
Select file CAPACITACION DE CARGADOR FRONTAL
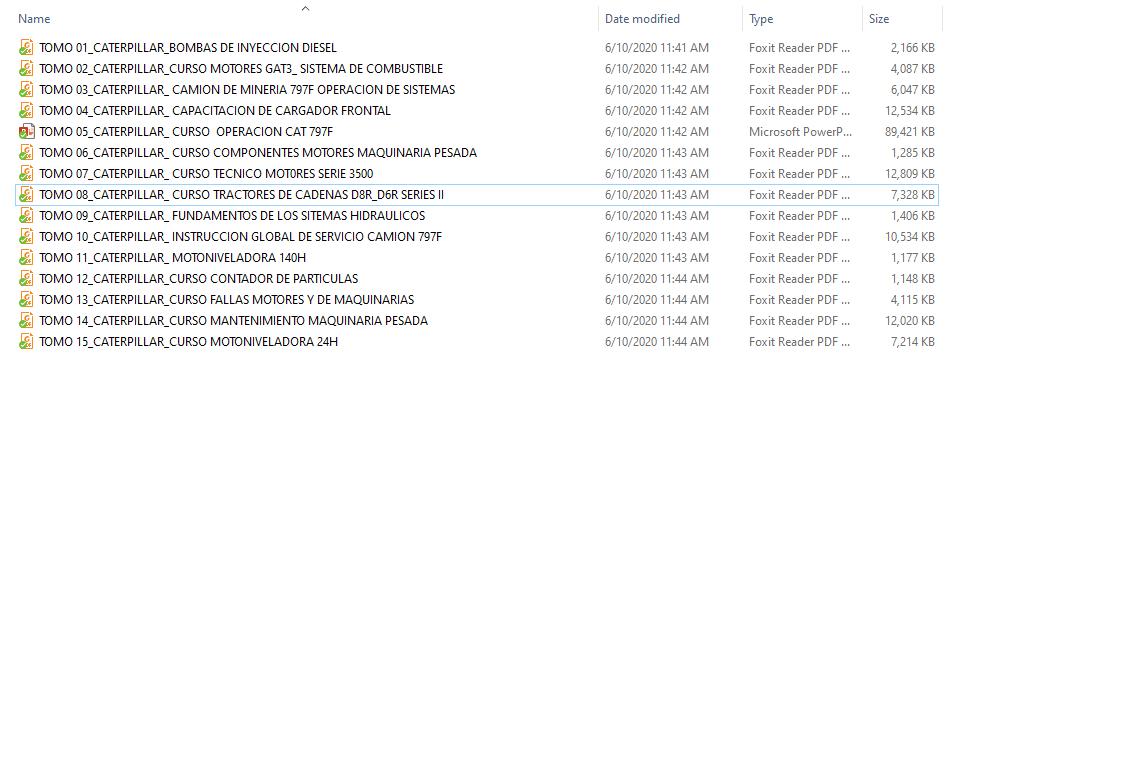click(x=215, y=111)
